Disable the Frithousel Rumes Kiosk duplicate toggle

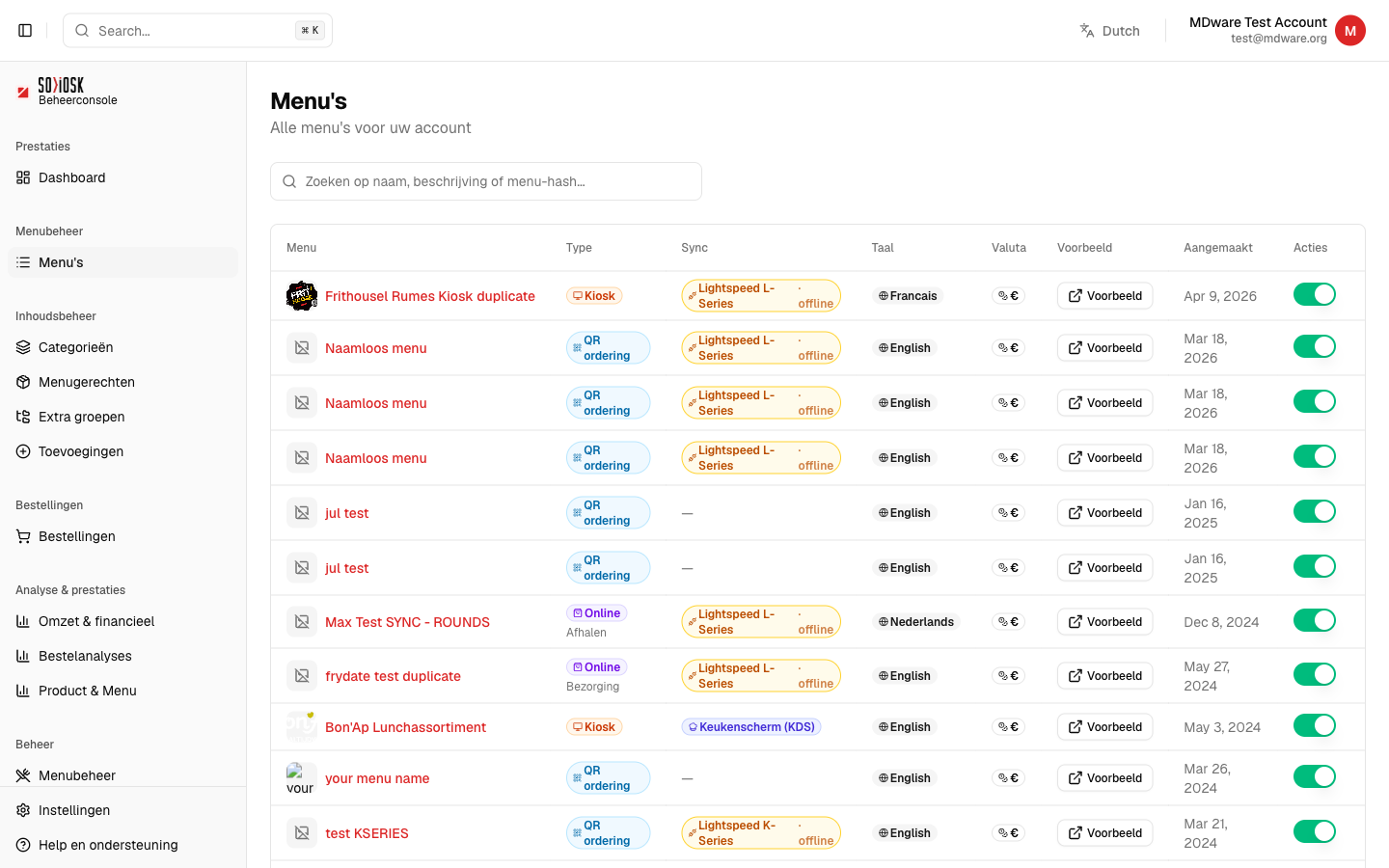pyautogui.click(x=1315, y=294)
